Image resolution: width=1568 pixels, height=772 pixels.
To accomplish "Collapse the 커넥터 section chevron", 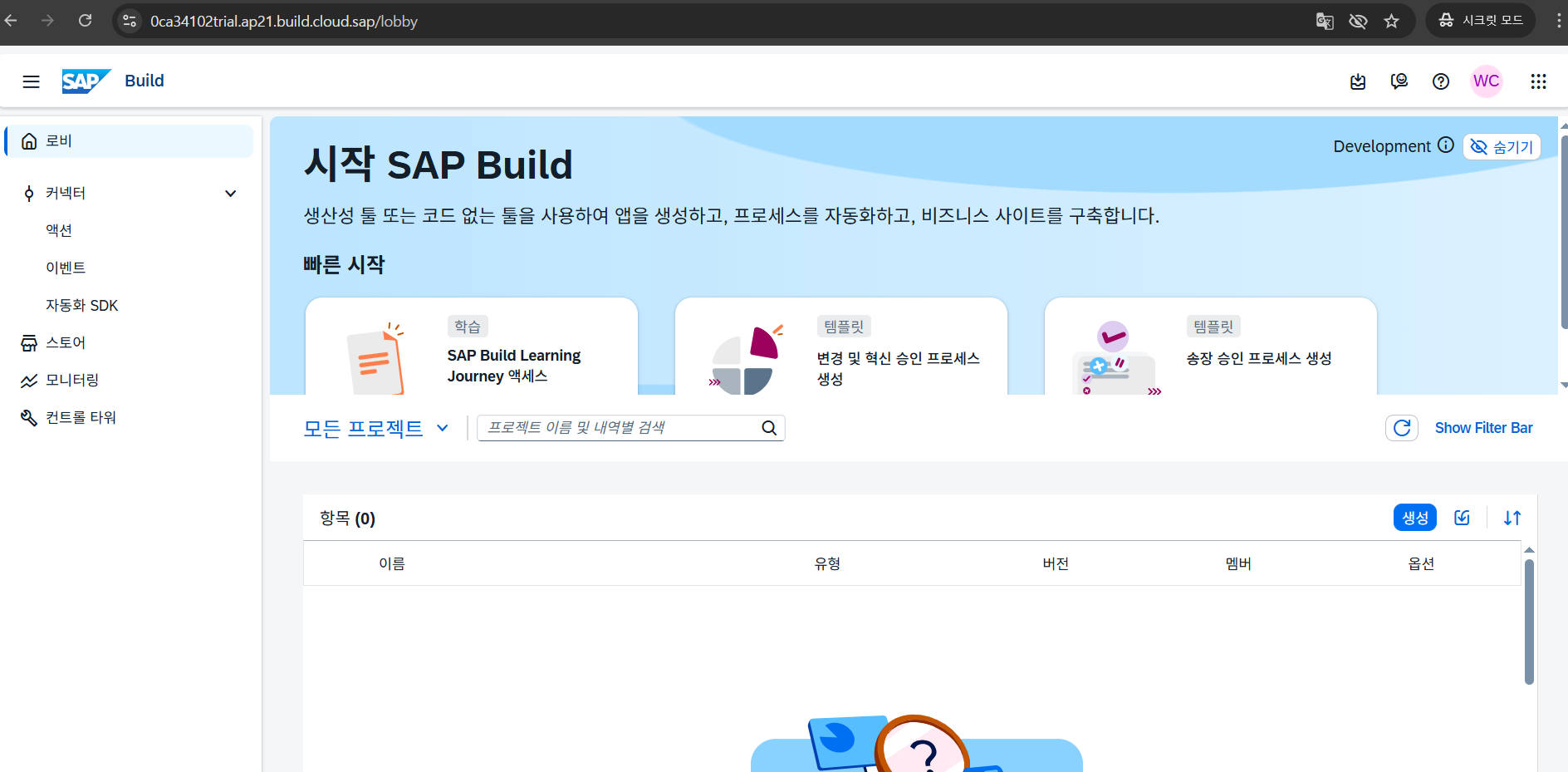I will tap(231, 194).
